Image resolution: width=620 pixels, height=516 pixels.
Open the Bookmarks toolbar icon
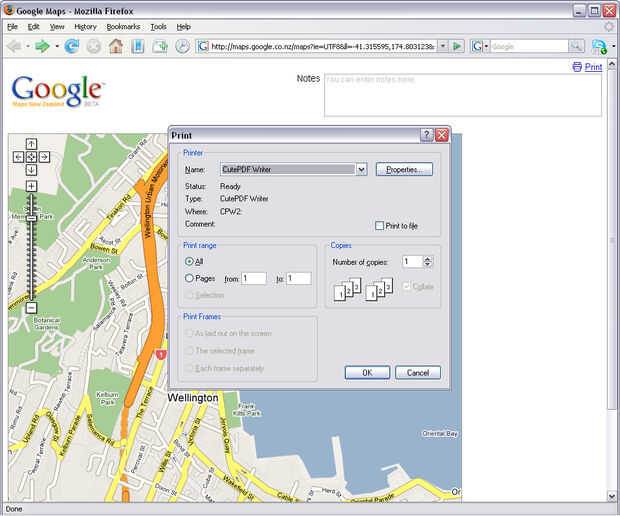[138, 46]
